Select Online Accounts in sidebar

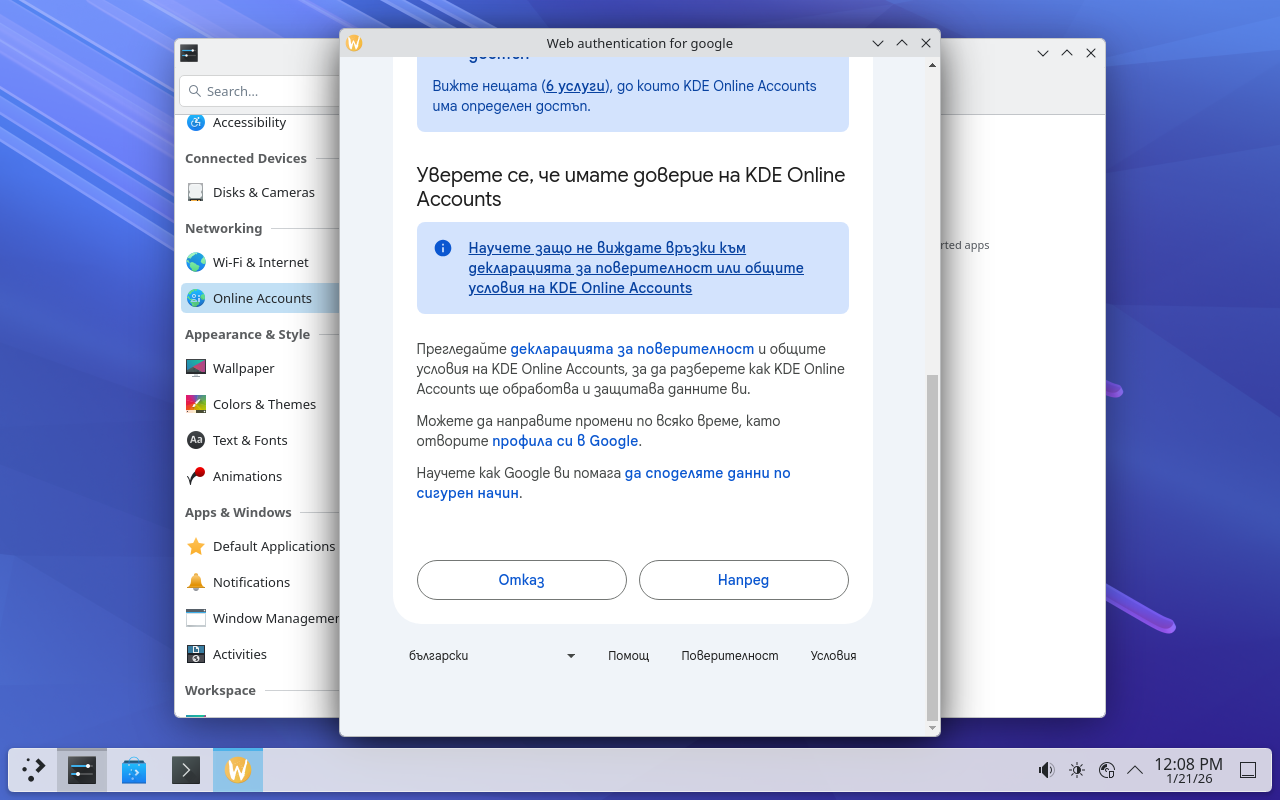[261, 299]
